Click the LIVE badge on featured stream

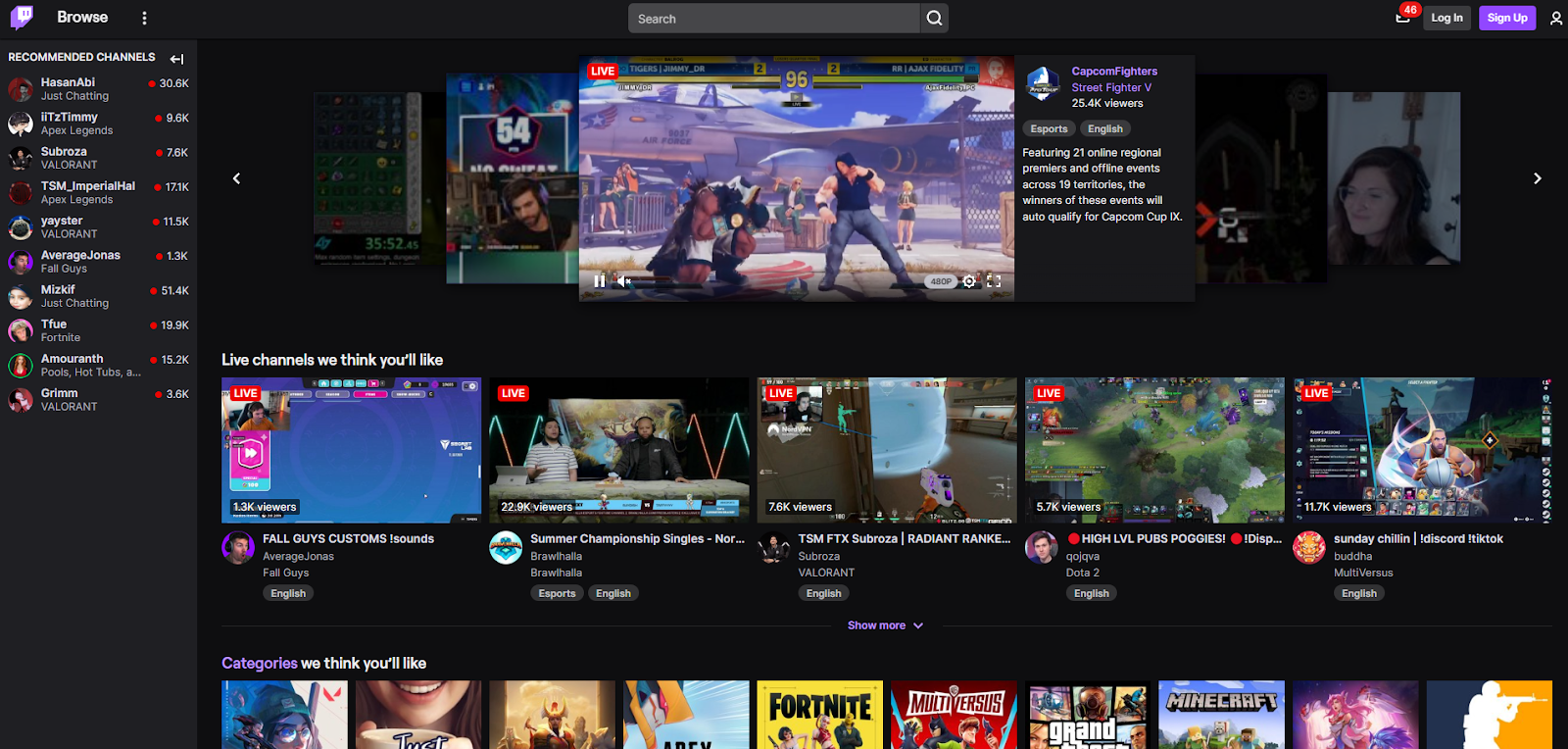pos(603,72)
